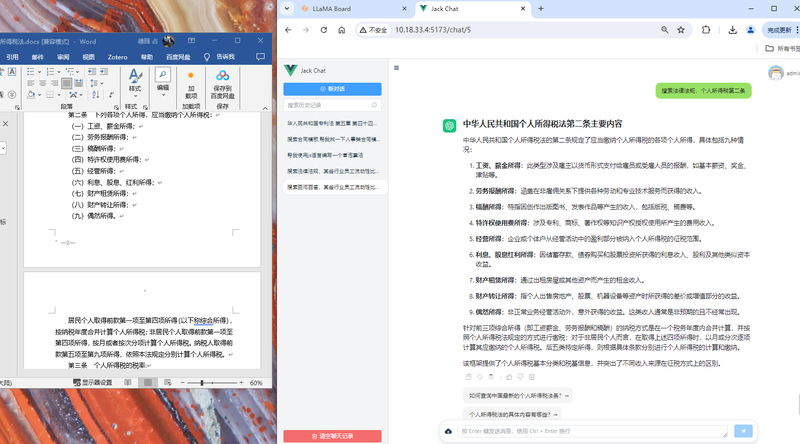Open browser downloads icon
Image resolution: width=800 pixels, height=444 pixels.
[732, 30]
